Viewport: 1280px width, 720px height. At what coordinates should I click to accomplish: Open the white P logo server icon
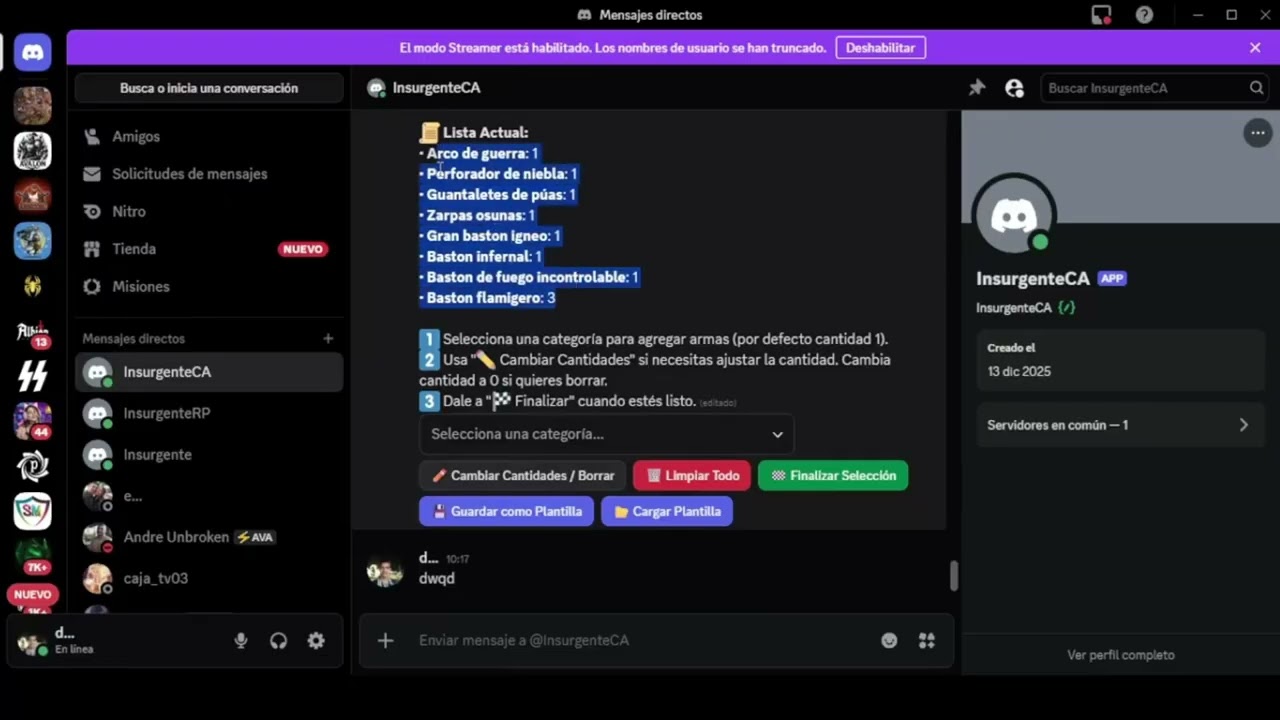coord(33,466)
